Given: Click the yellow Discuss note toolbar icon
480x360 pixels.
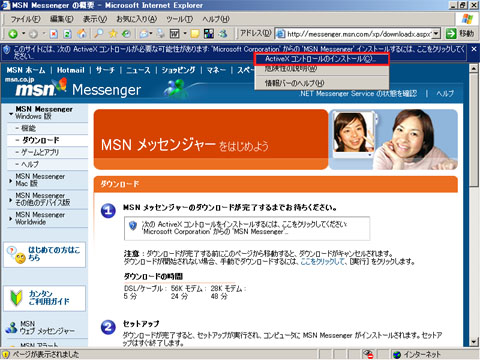Looking at the screenshot, I should 195,34.
